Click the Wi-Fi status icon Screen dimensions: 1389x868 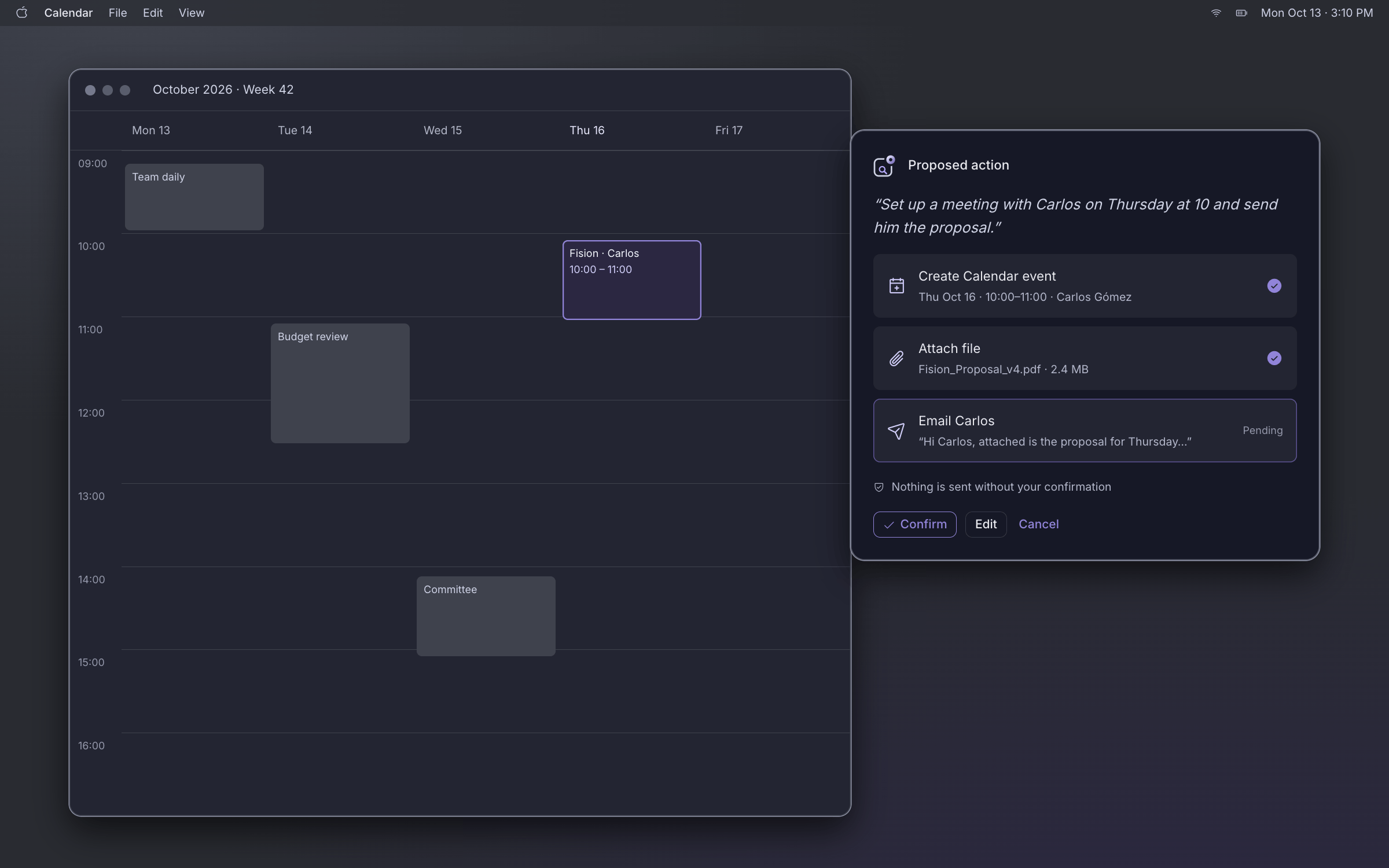(x=1216, y=13)
